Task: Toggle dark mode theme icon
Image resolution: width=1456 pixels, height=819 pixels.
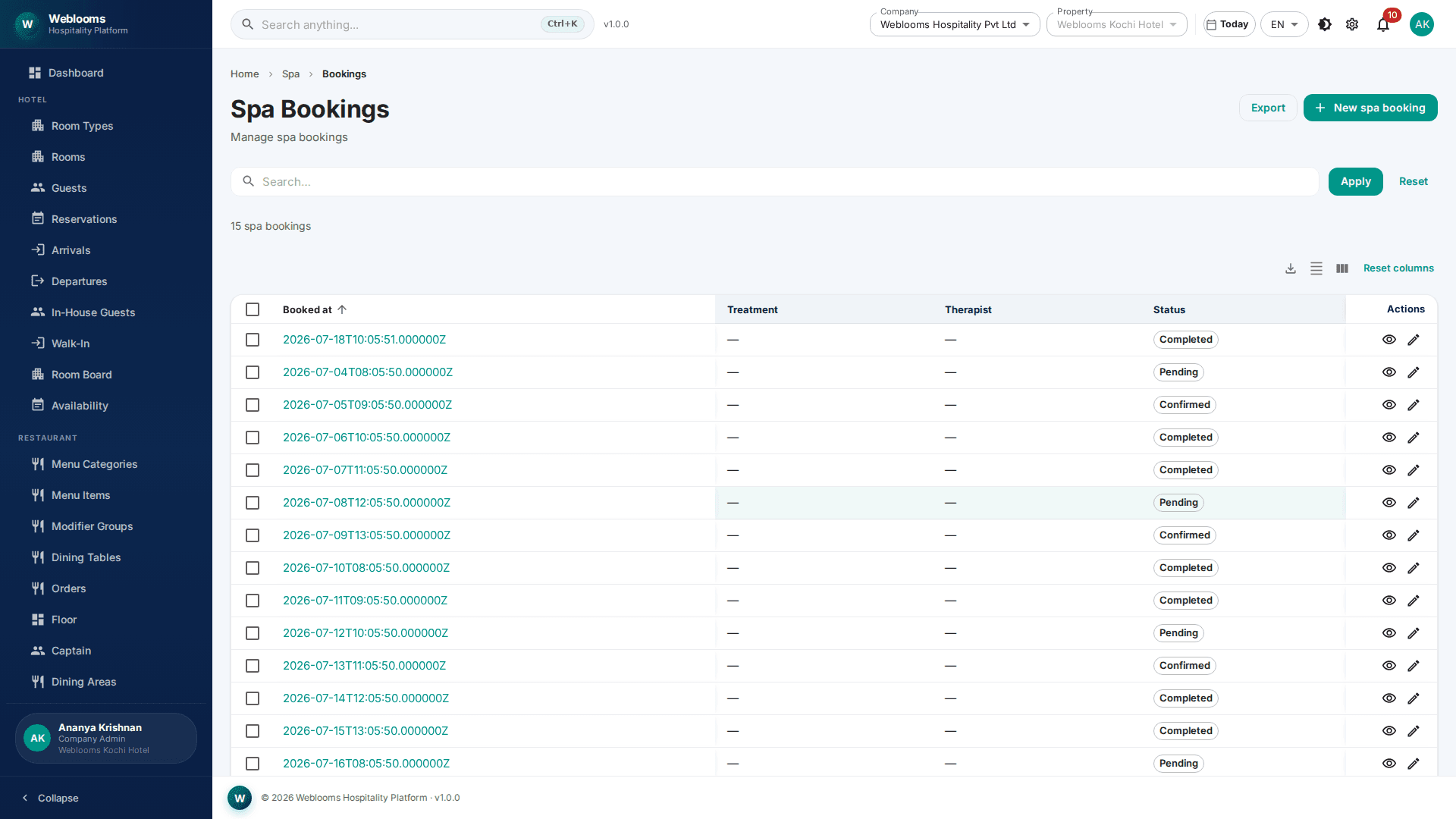Action: pyautogui.click(x=1325, y=24)
